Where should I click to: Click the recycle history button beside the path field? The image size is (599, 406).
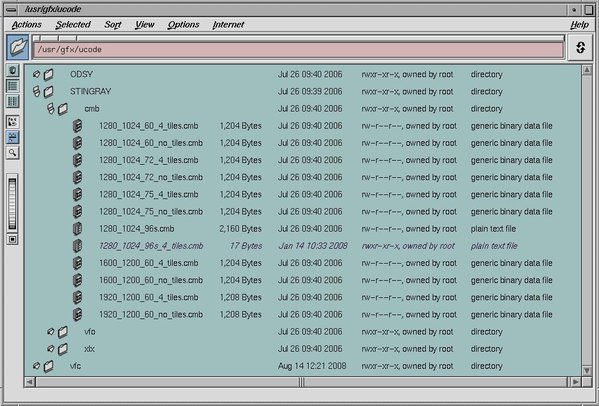coord(580,47)
